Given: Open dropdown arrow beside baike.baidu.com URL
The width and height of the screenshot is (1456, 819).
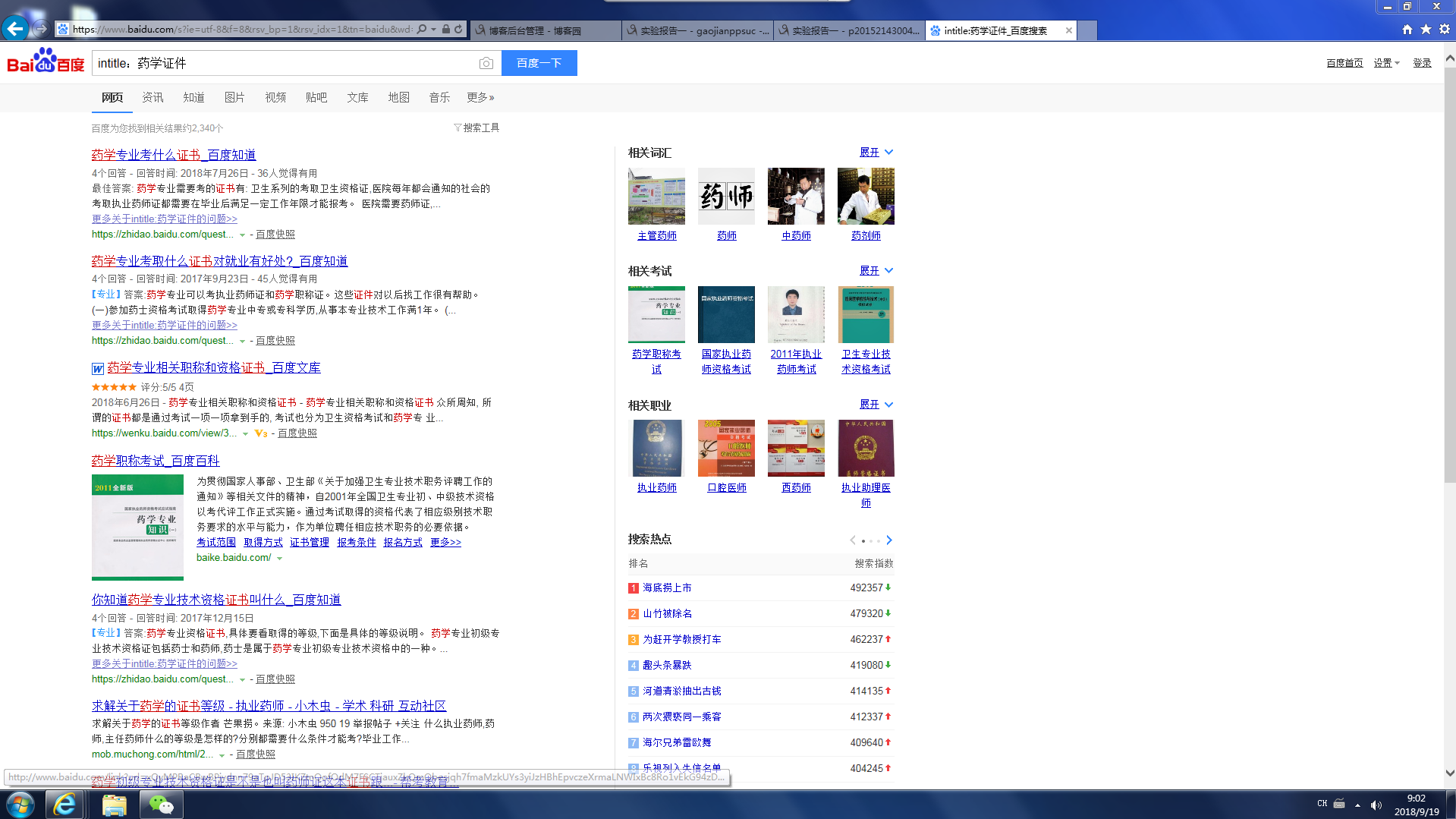Looking at the screenshot, I should point(280,558).
